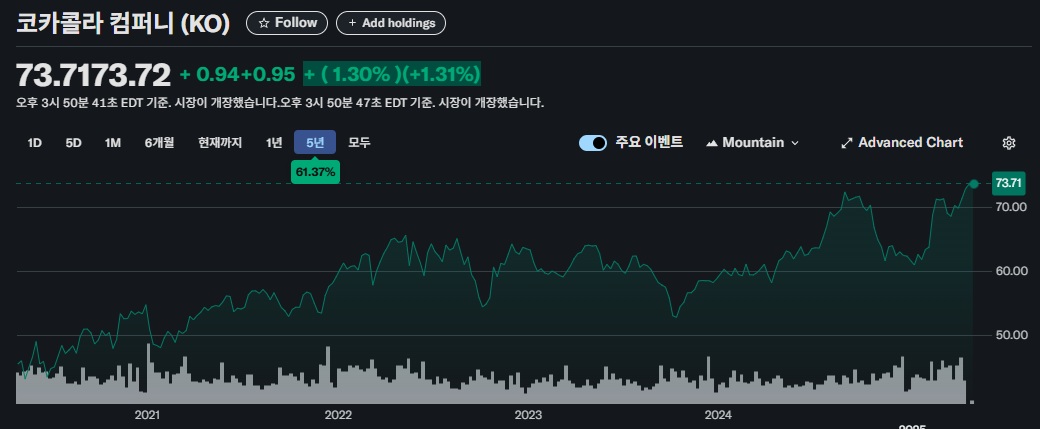Screen dimensions: 1040x429
Task: Click the 73.7173.72 price text
Action: (94, 75)
